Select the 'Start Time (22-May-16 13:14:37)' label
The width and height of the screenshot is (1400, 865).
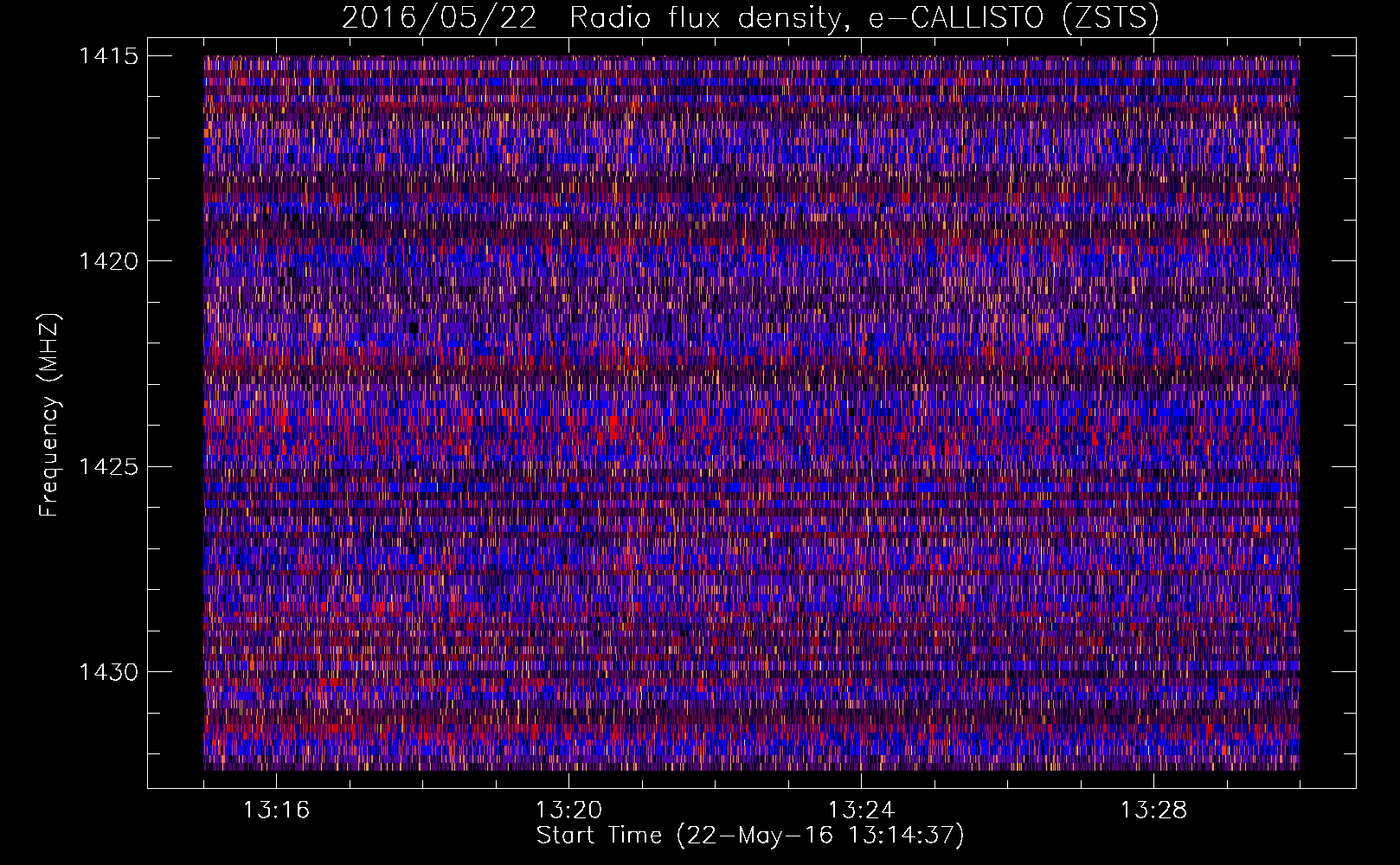tap(750, 836)
